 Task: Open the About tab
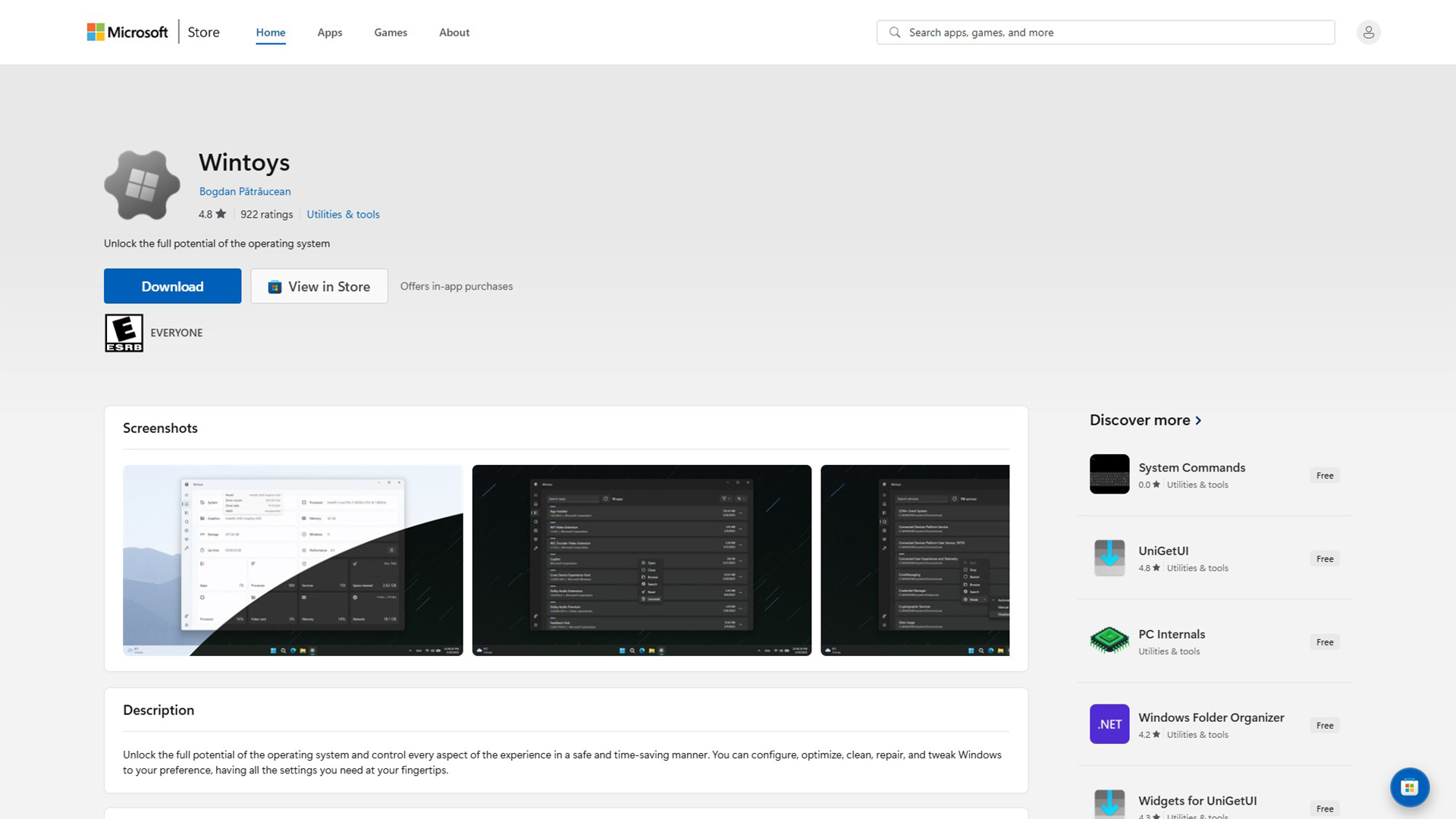tap(454, 33)
